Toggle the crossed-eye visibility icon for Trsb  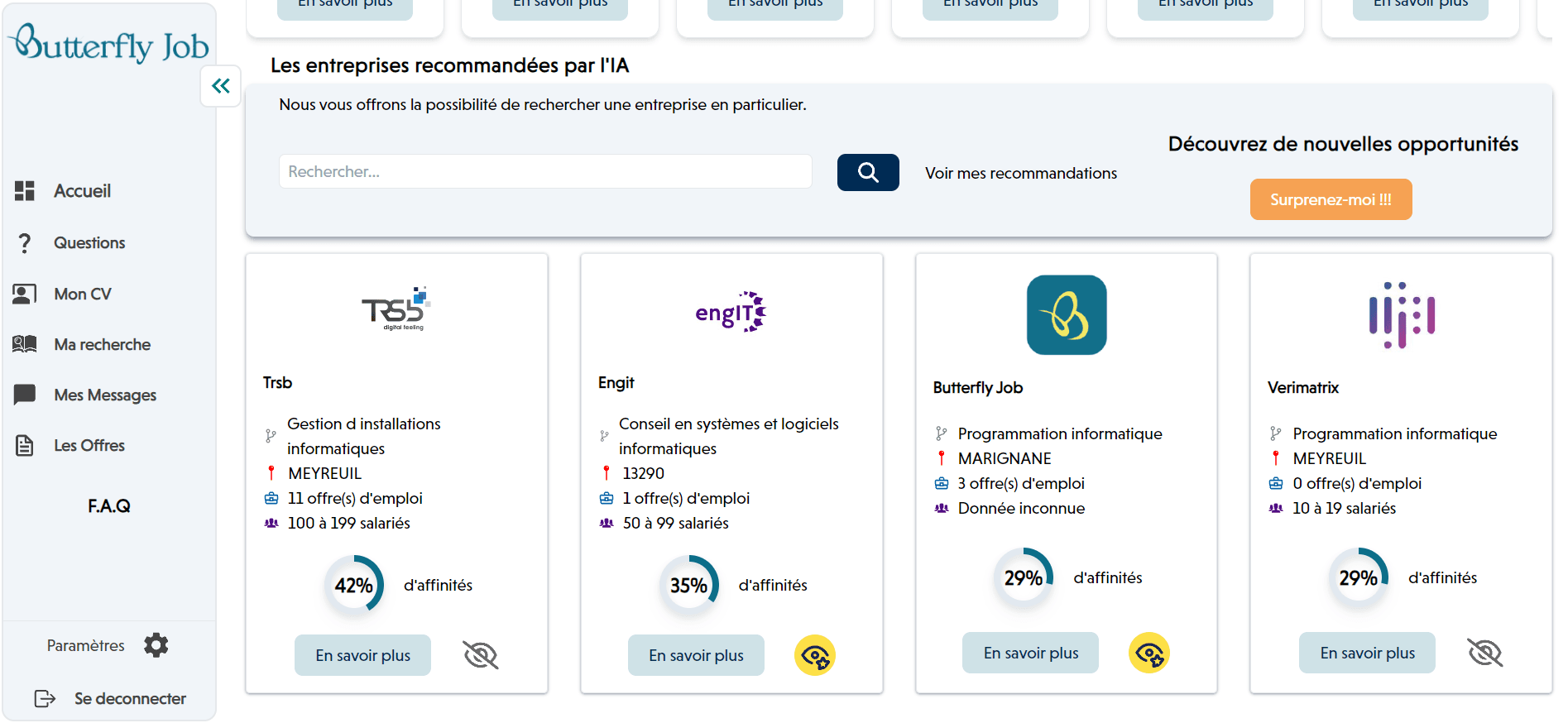point(481,655)
